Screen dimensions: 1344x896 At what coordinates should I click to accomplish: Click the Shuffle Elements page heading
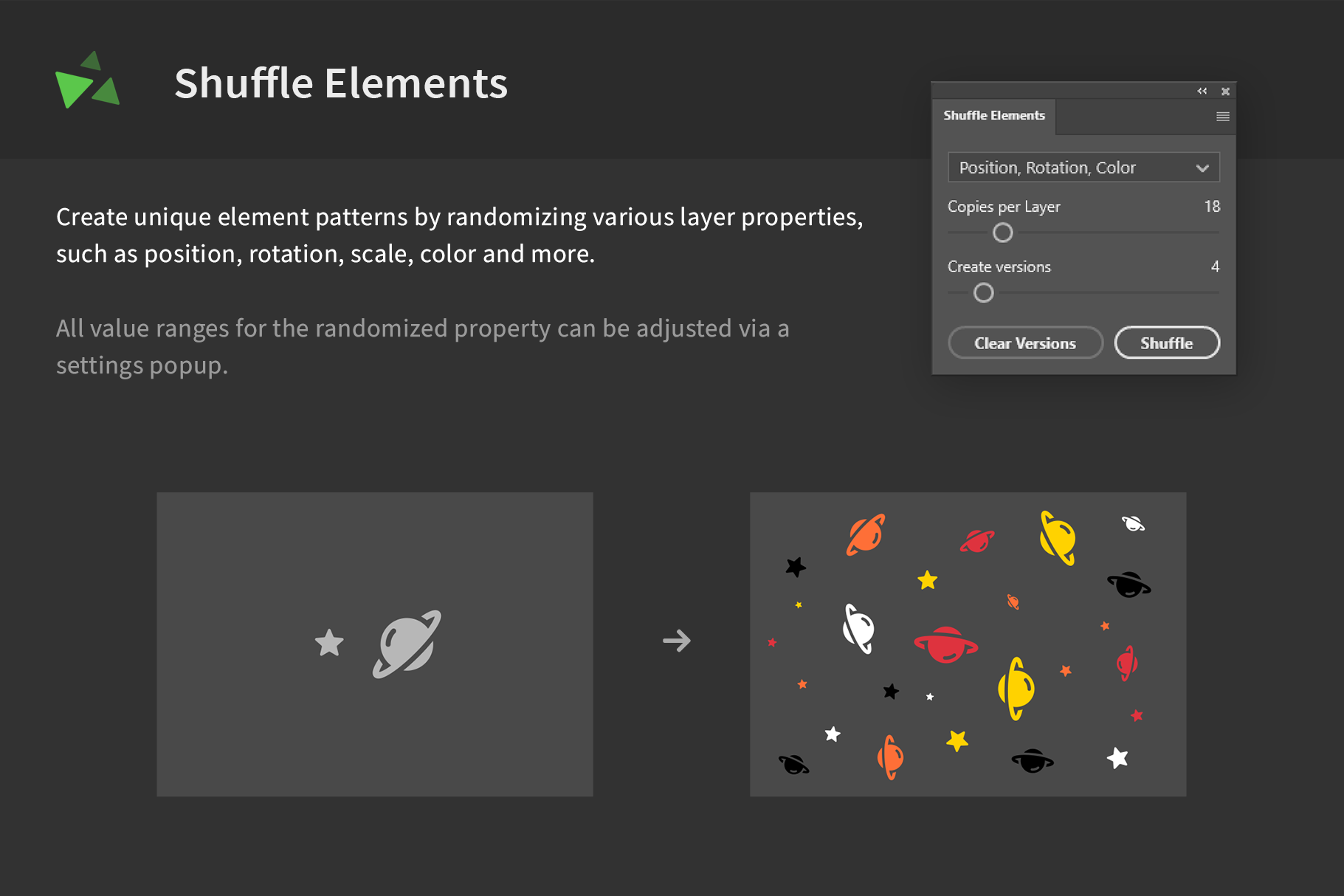[x=340, y=83]
